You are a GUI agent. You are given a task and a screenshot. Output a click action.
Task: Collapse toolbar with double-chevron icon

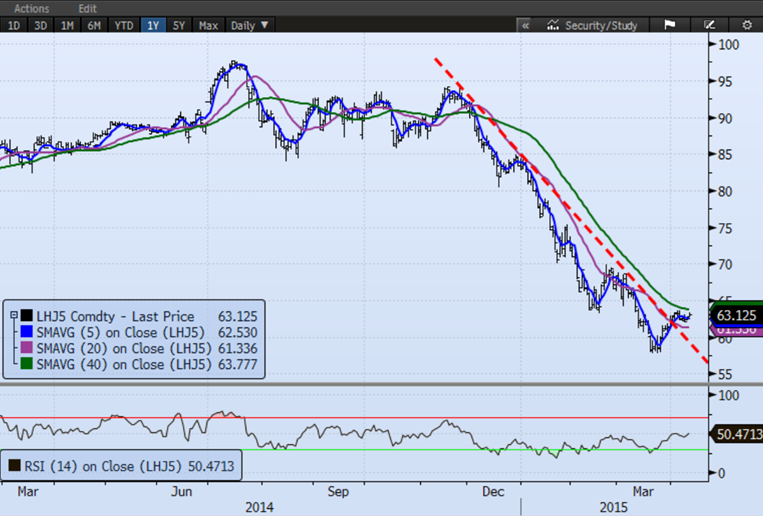tap(524, 25)
